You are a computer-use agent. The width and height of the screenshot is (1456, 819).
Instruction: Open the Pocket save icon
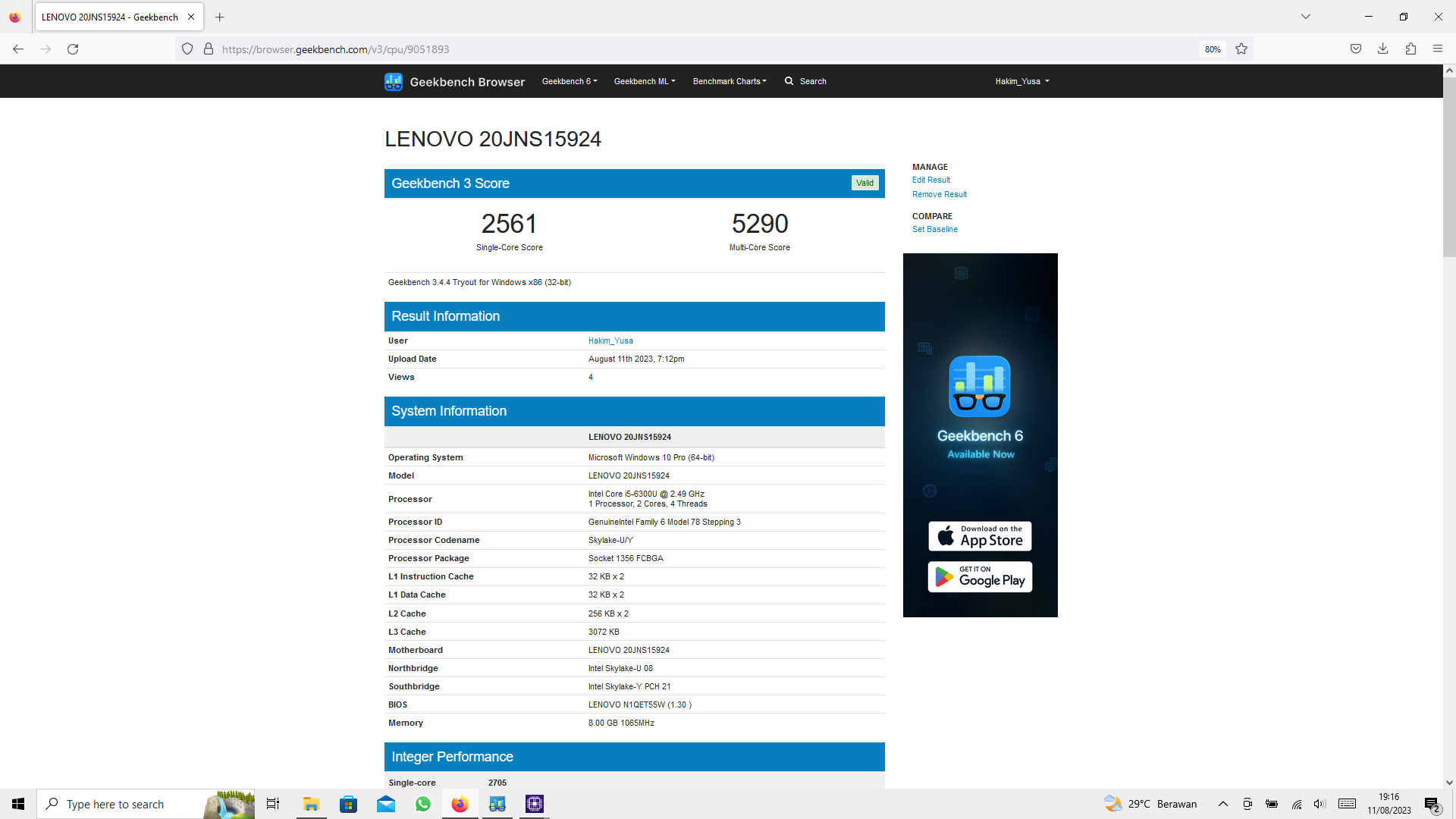pyautogui.click(x=1356, y=49)
